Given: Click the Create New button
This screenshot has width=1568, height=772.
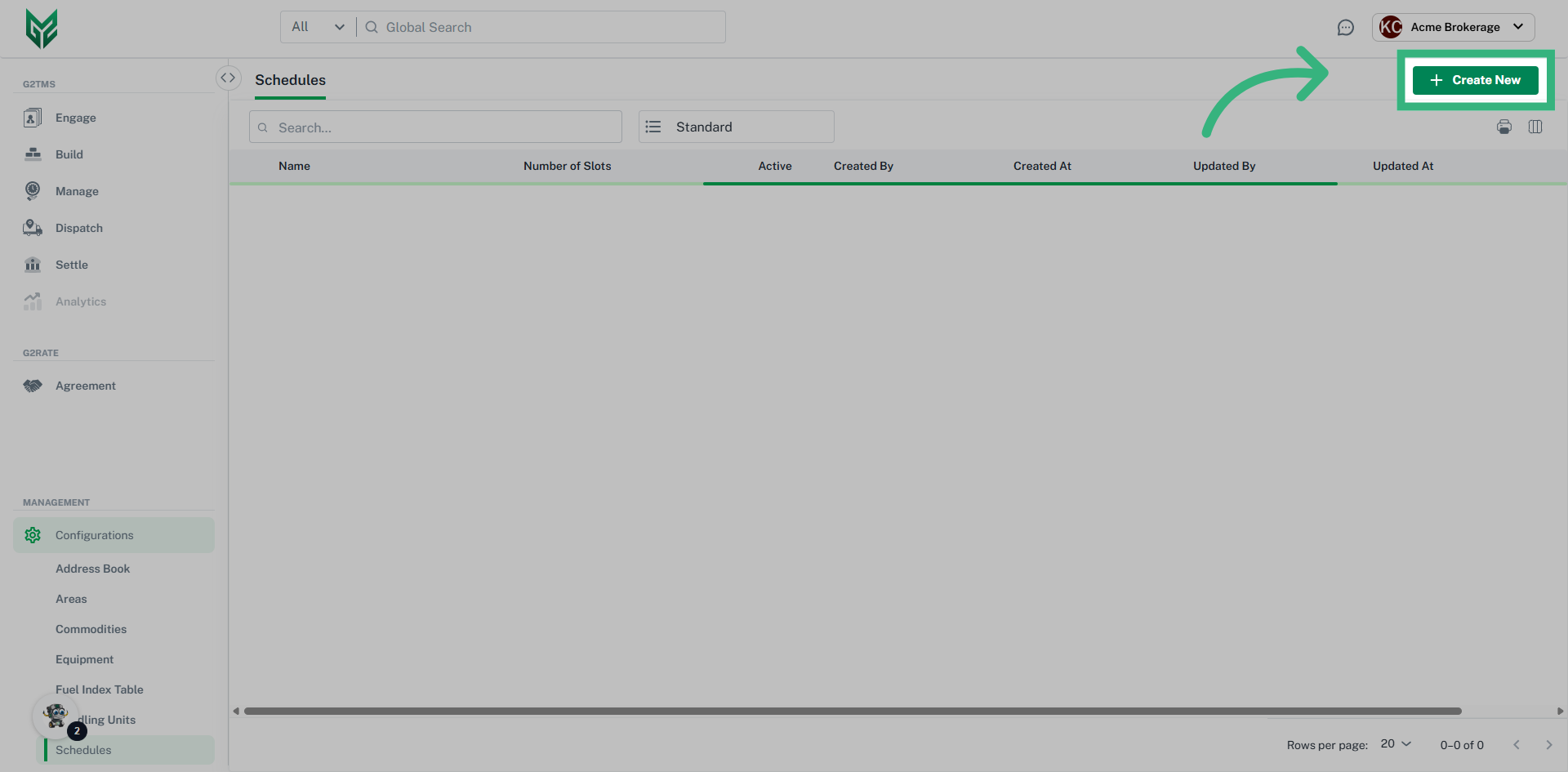Looking at the screenshot, I should tap(1475, 79).
